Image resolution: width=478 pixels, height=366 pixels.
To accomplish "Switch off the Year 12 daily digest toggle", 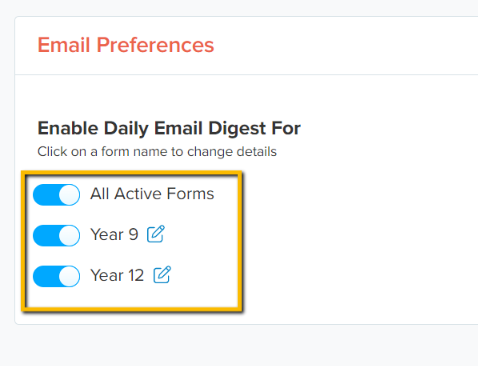I will point(56,276).
